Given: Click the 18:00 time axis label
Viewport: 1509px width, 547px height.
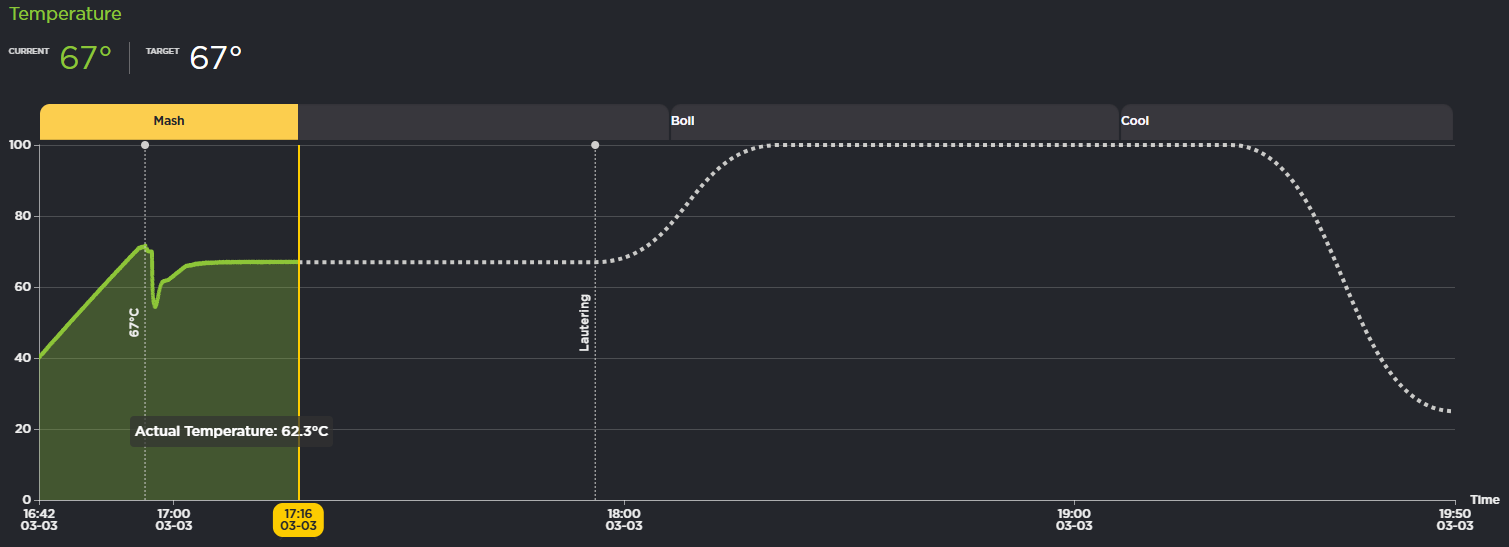Looking at the screenshot, I should (x=624, y=519).
